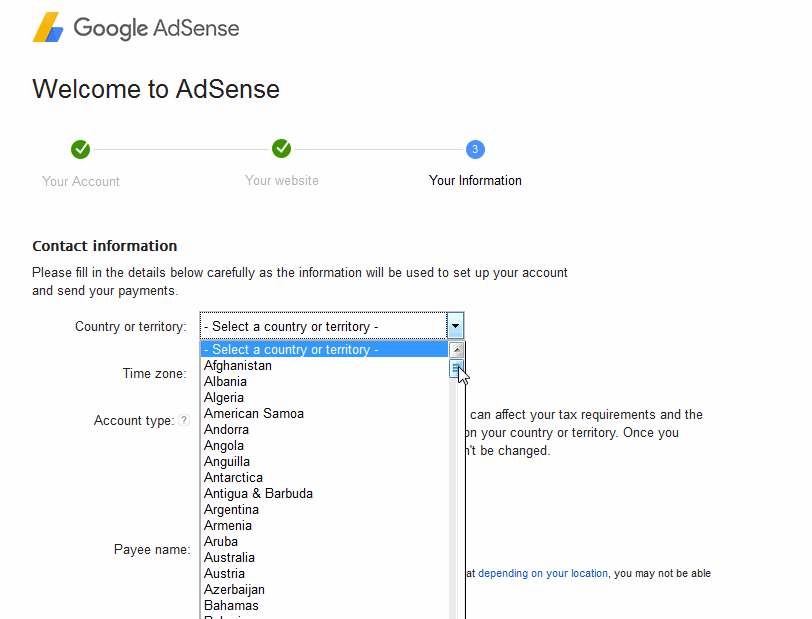The image size is (812, 619).
Task: Select Afghanistan from the country list
Action: (x=324, y=366)
